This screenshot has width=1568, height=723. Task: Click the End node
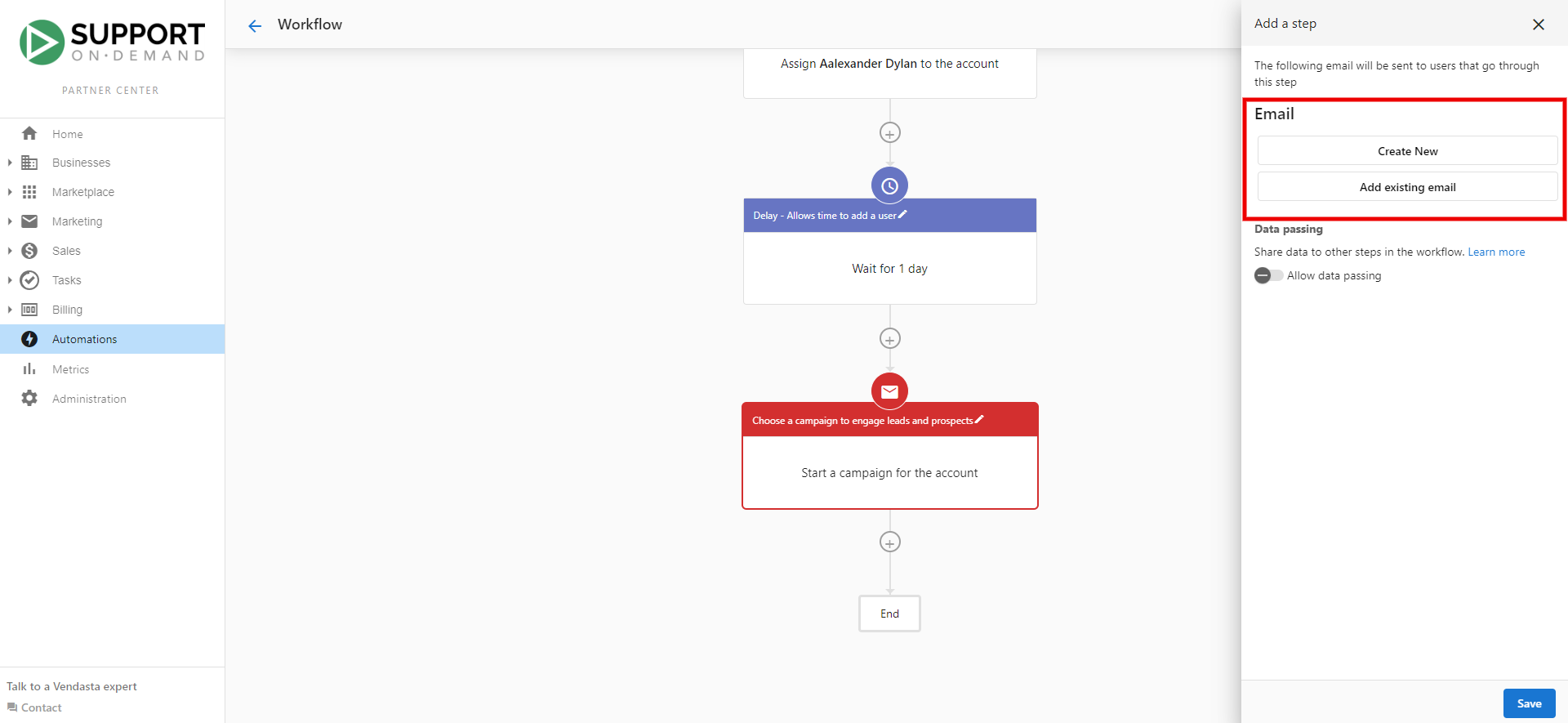coord(889,614)
